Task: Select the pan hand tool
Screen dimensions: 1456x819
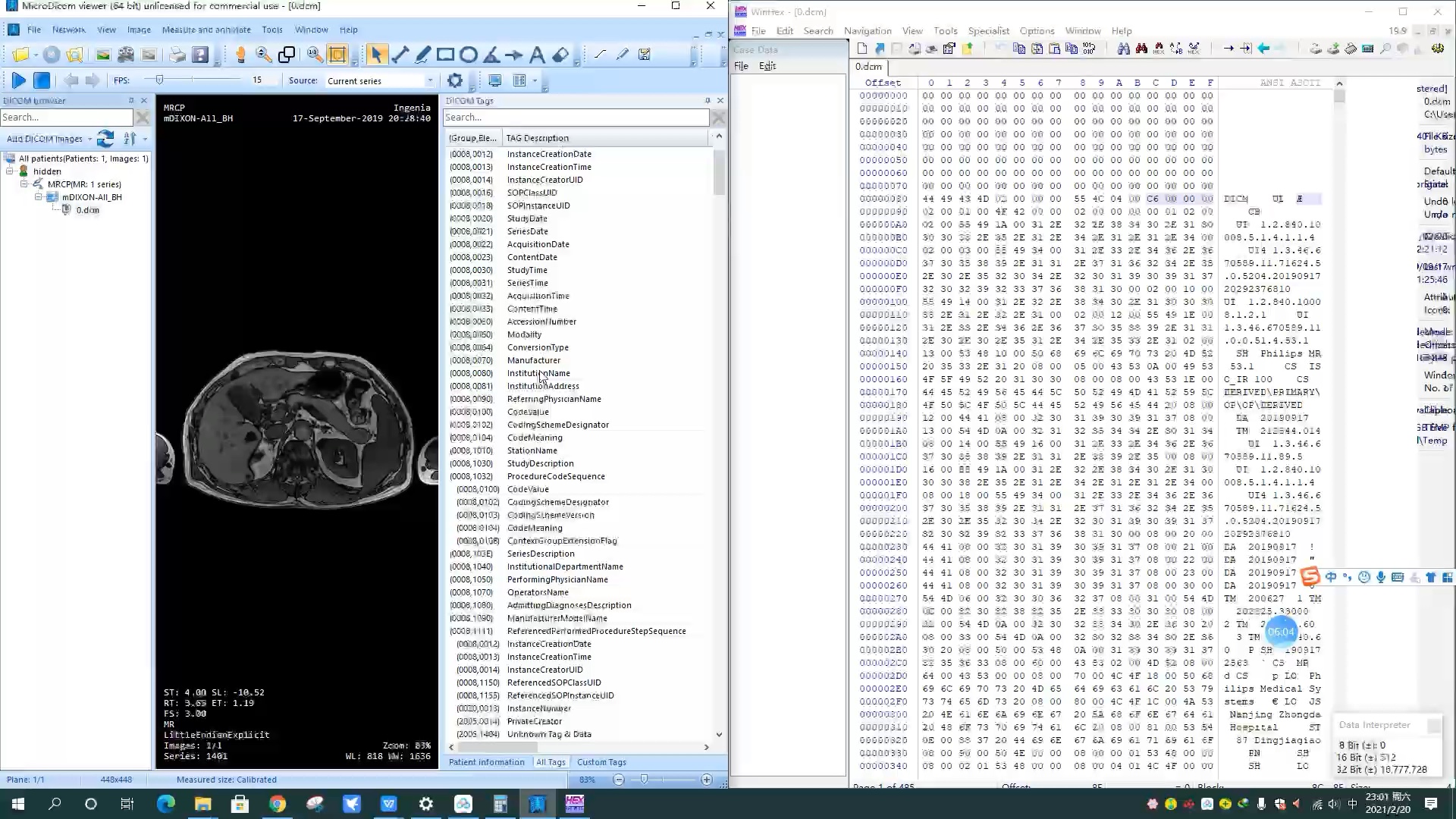Action: pos(241,55)
